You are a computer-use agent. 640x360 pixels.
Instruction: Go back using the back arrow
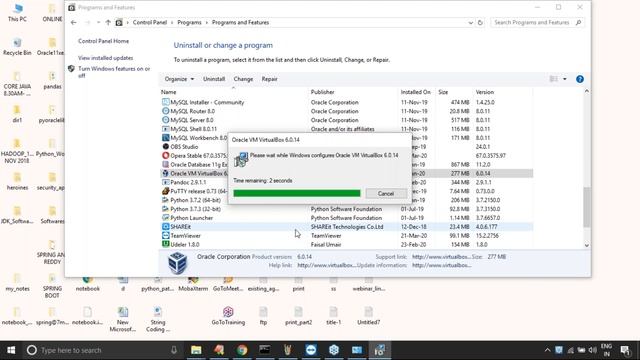tap(73, 22)
